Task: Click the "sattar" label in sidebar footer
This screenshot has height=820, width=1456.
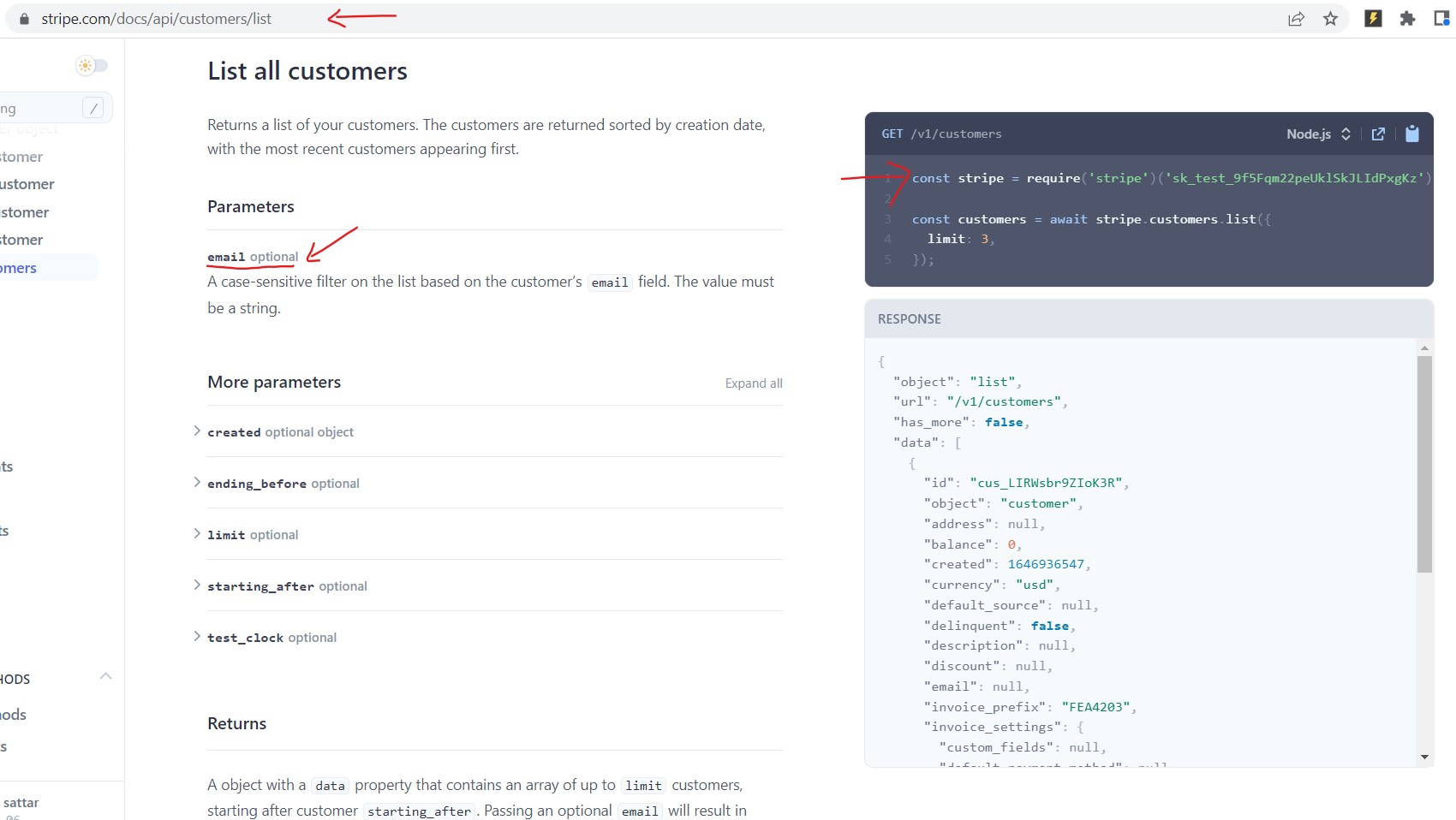Action: pyautogui.click(x=21, y=803)
